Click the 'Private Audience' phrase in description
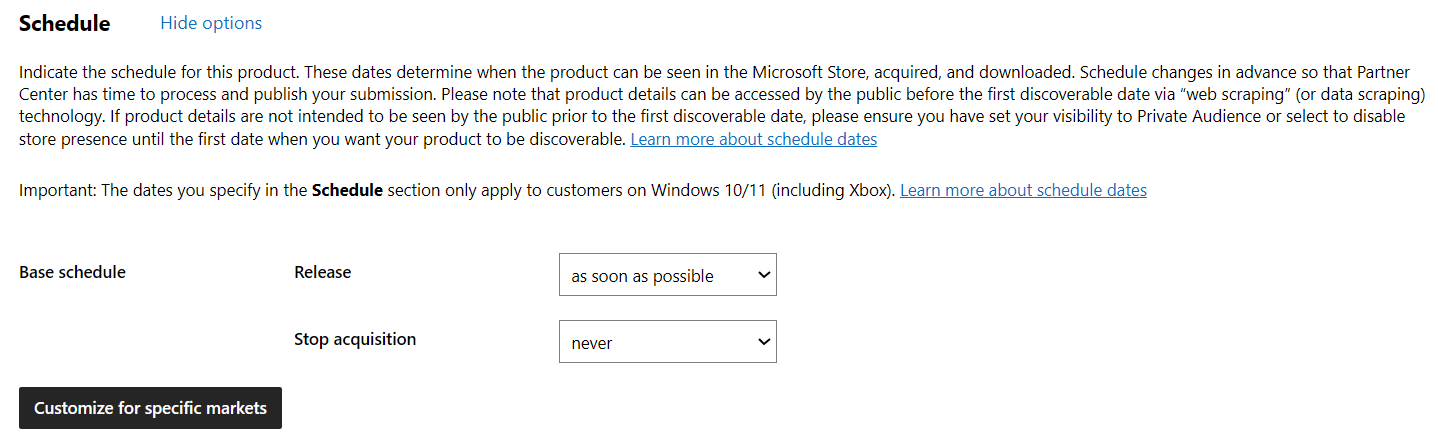Screen dimensions: 1438x439 [1197, 116]
